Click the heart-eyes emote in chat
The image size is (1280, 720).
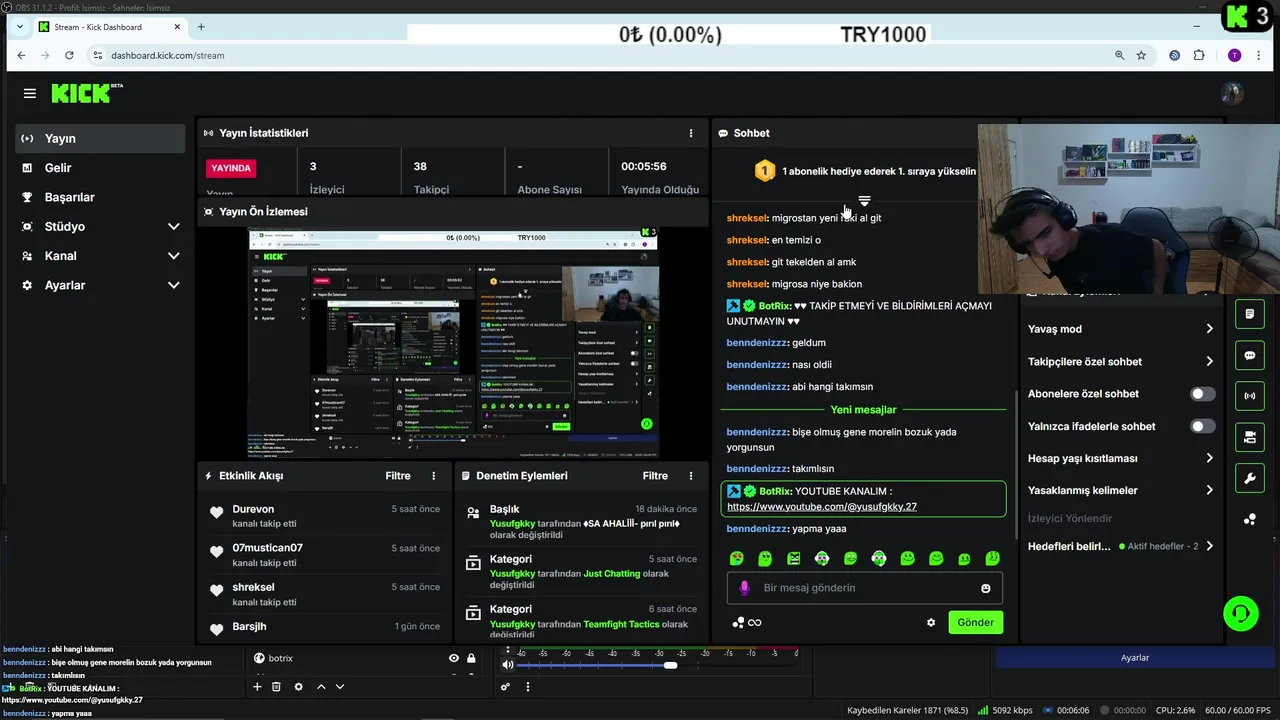coord(737,558)
